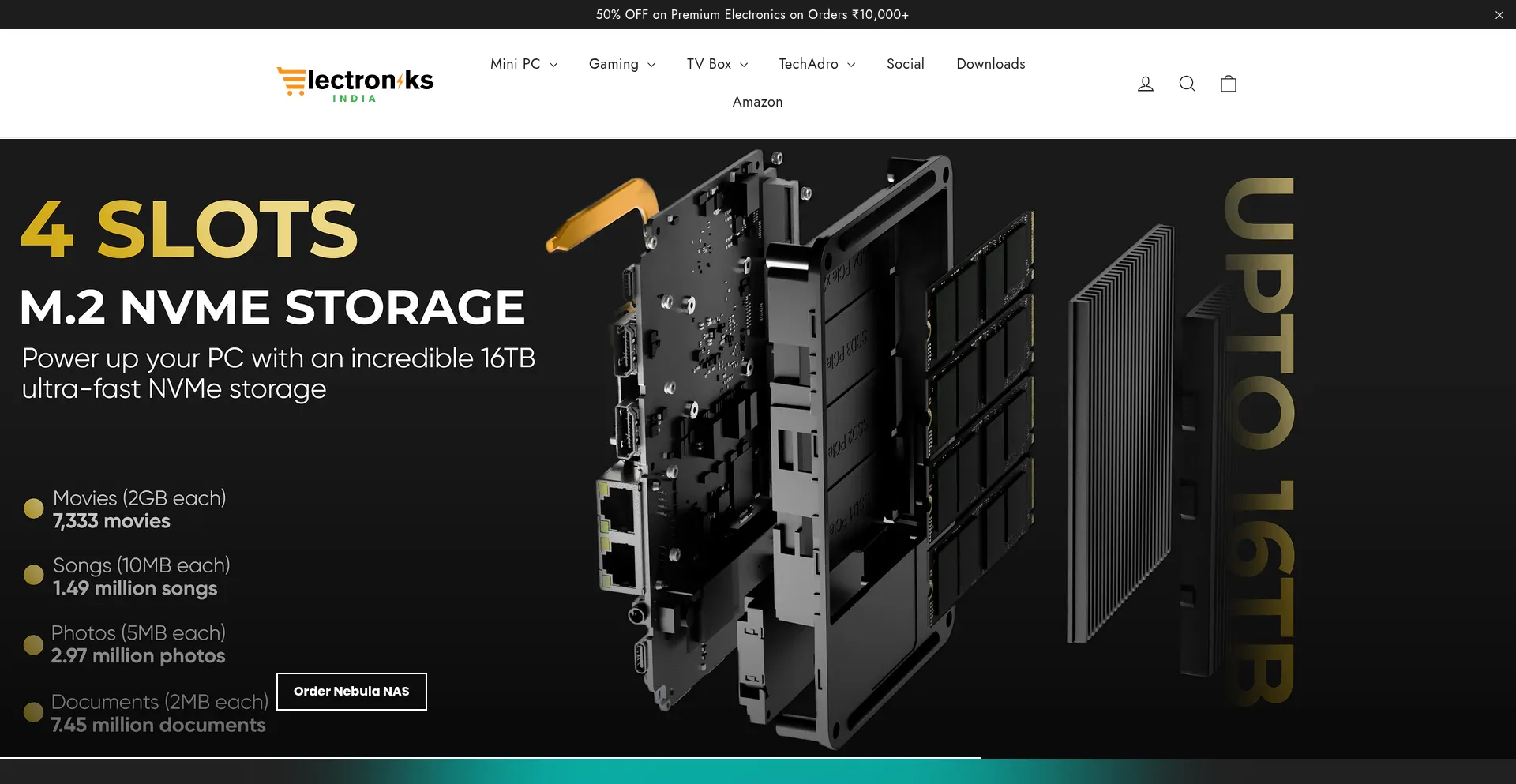Open the TV Box dropdown
The width and height of the screenshot is (1516, 784).
point(717,64)
